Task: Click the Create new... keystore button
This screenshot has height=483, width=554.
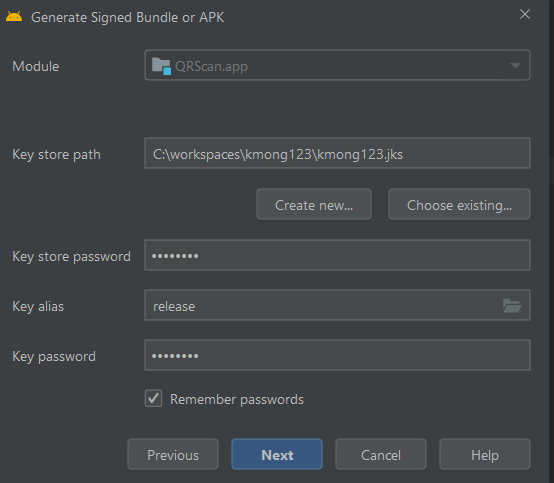Action: [x=314, y=204]
